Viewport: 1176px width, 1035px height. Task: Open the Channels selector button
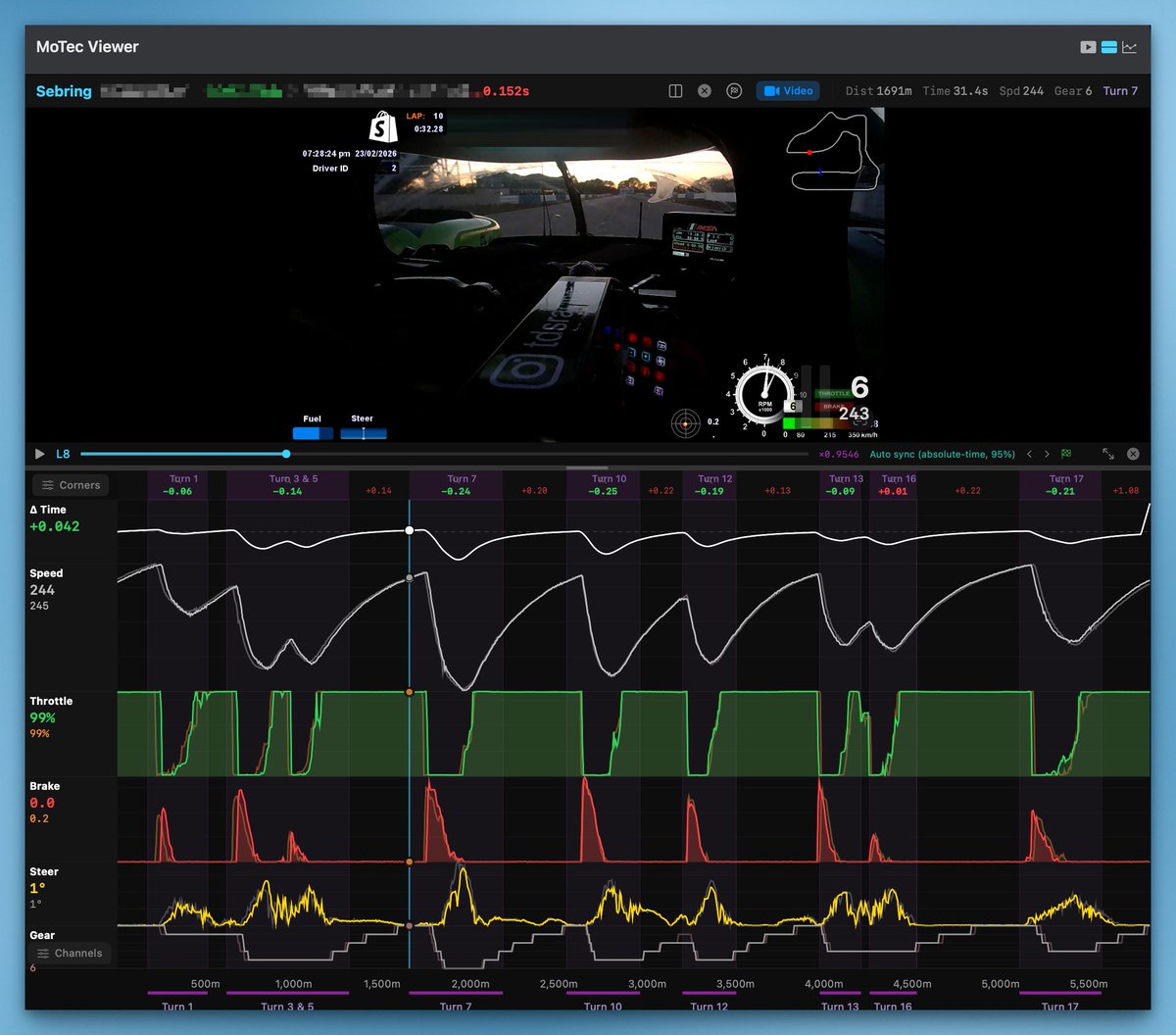tap(70, 954)
